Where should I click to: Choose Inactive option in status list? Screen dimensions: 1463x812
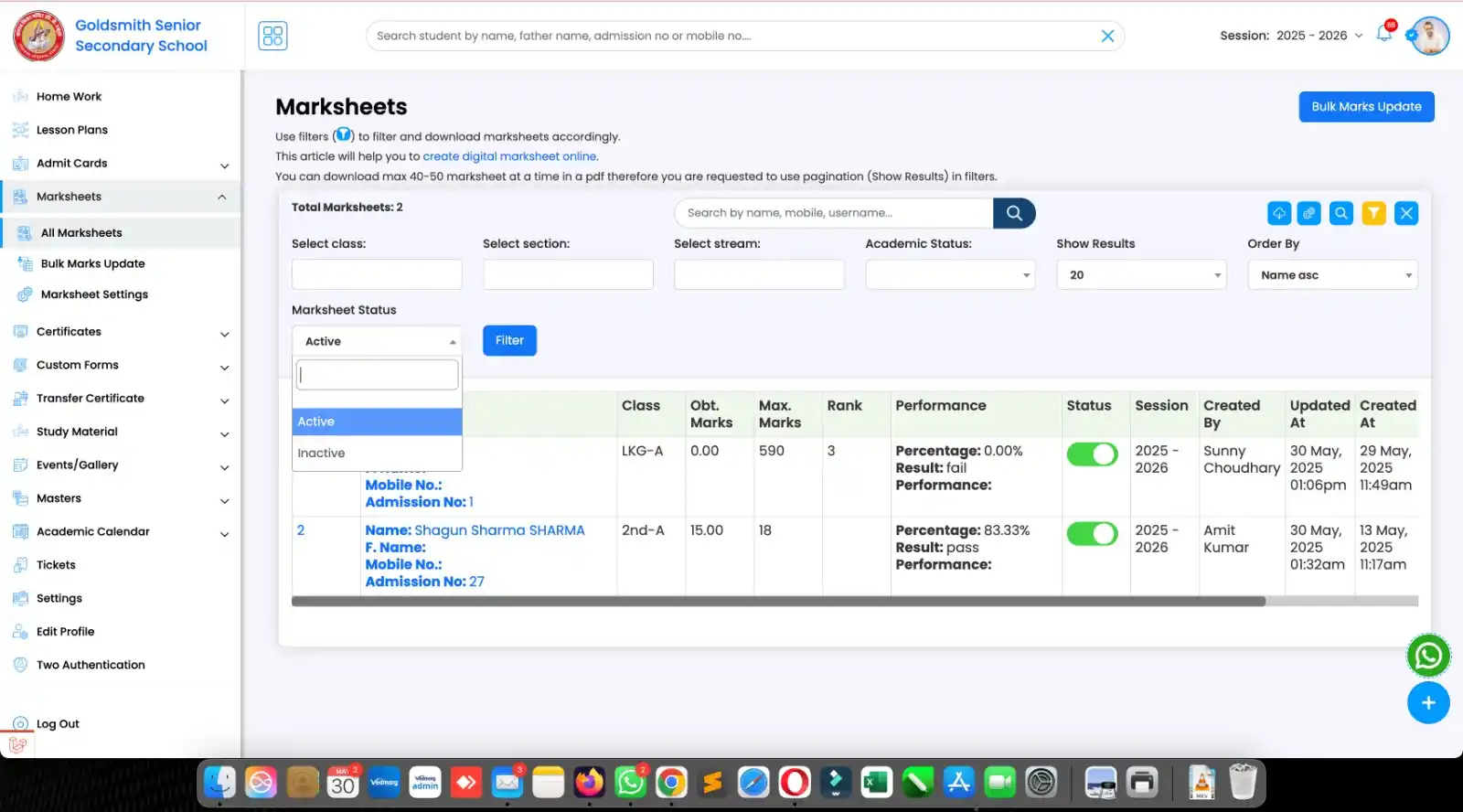377,453
